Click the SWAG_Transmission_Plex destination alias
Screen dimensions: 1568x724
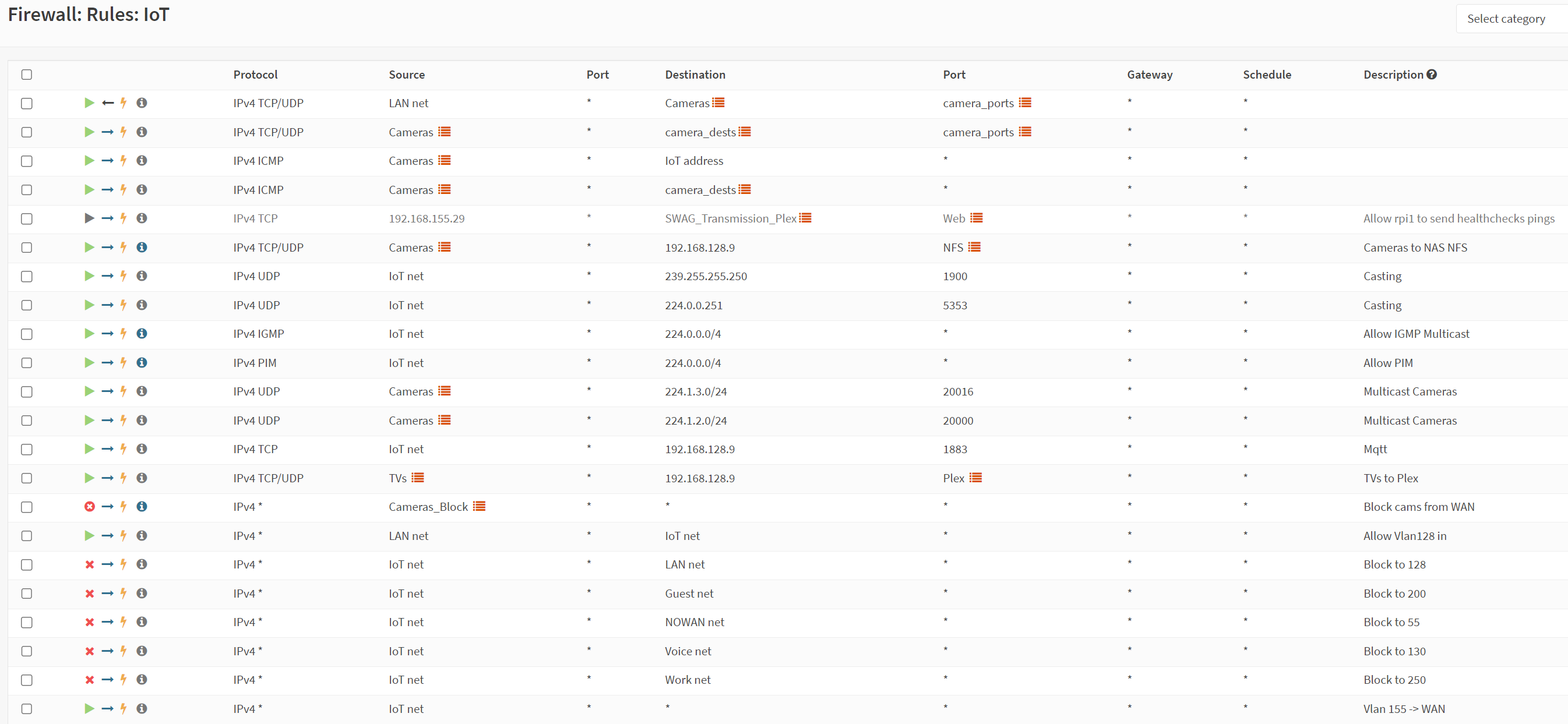tap(731, 218)
